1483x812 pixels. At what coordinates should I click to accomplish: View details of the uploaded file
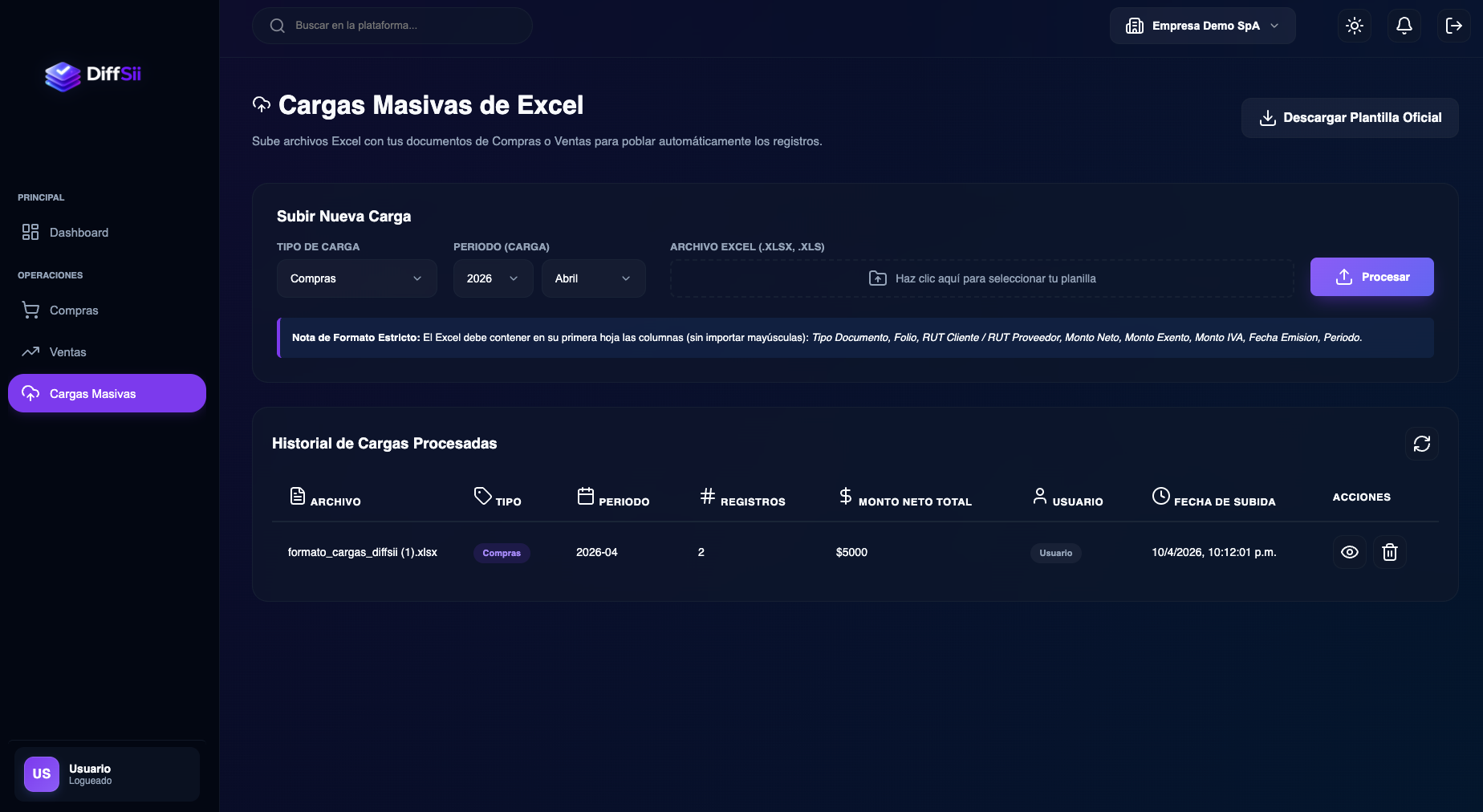coord(1349,552)
